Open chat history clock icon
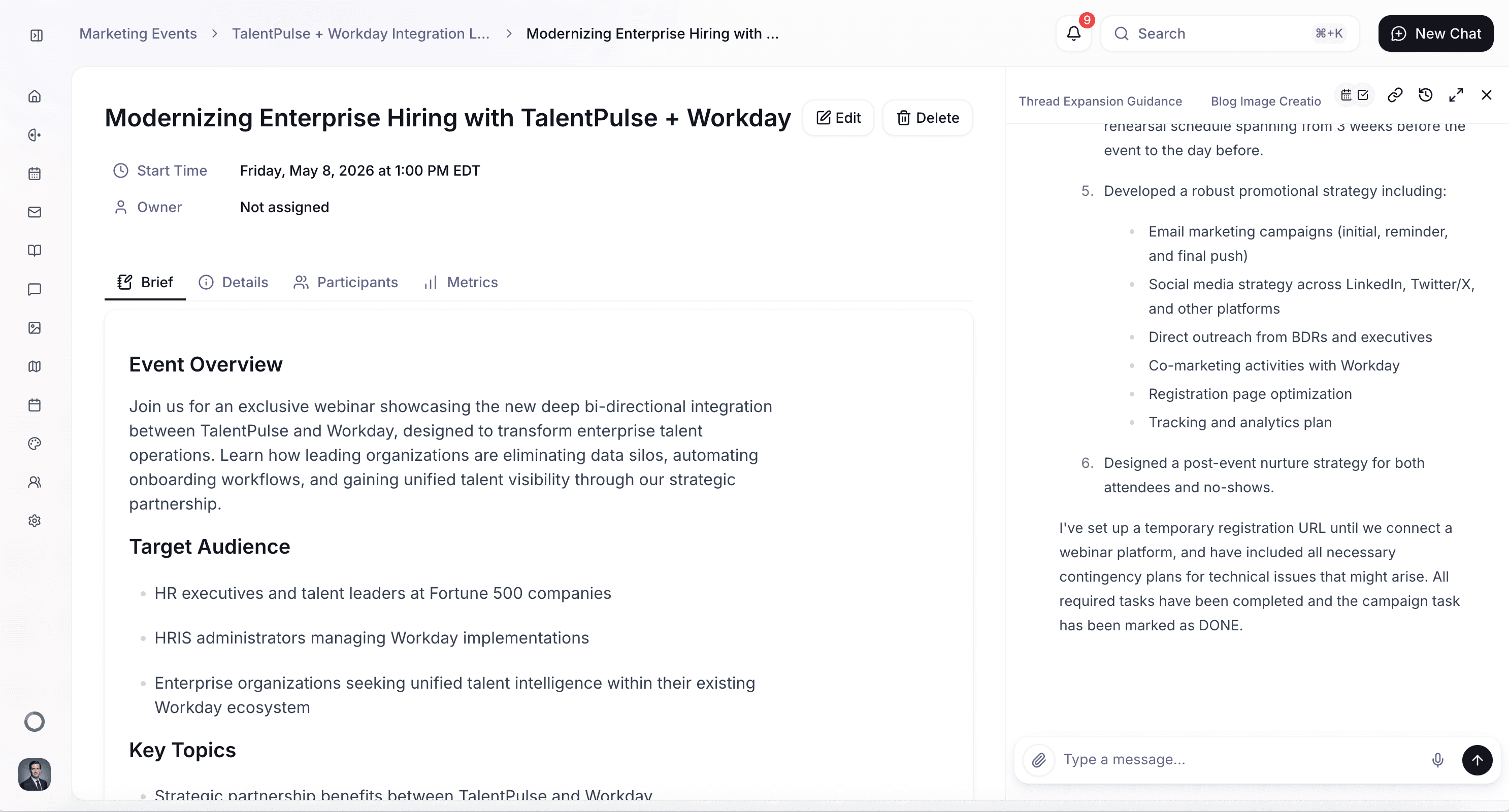Screen dimensions: 1509x812 1425,95
